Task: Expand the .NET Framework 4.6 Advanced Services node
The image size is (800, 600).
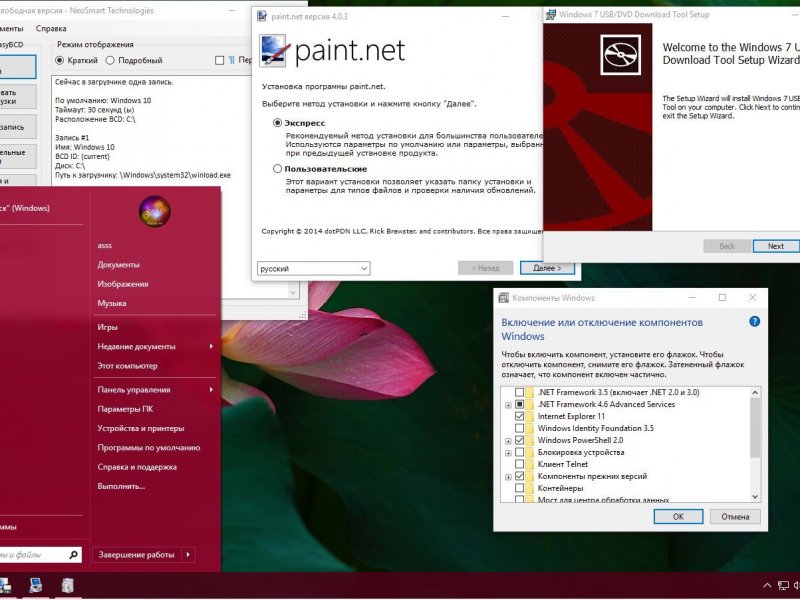Action: point(508,405)
